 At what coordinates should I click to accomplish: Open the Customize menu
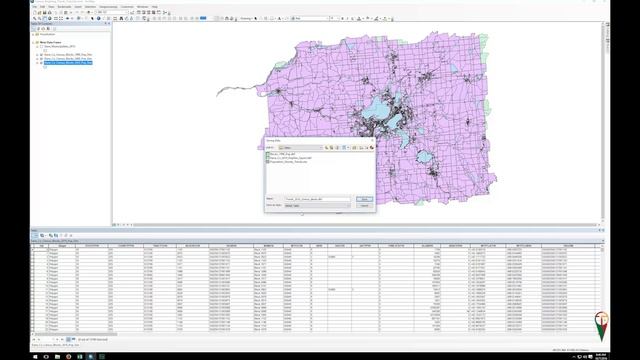pos(127,7)
